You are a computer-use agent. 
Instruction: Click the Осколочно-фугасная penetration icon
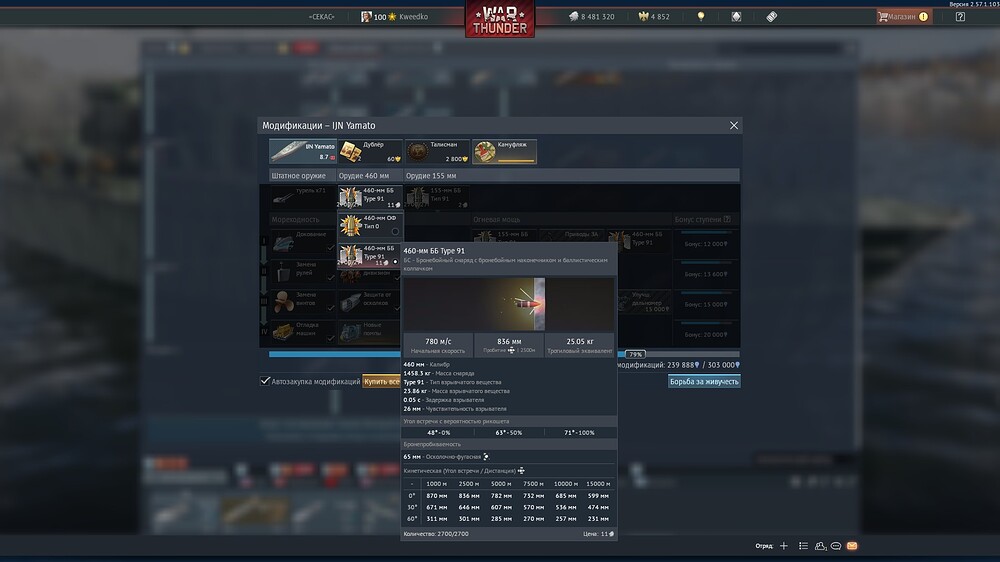pos(486,457)
